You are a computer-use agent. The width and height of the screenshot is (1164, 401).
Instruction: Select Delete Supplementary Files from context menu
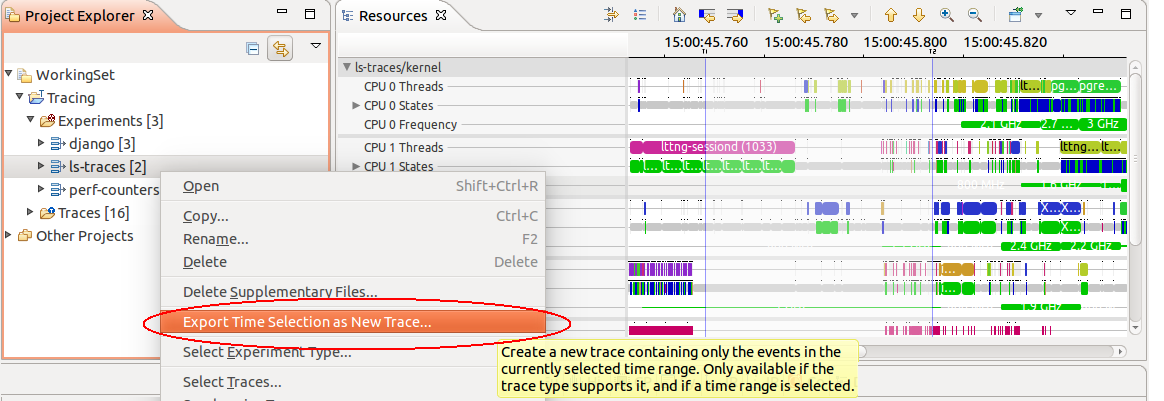click(x=280, y=292)
